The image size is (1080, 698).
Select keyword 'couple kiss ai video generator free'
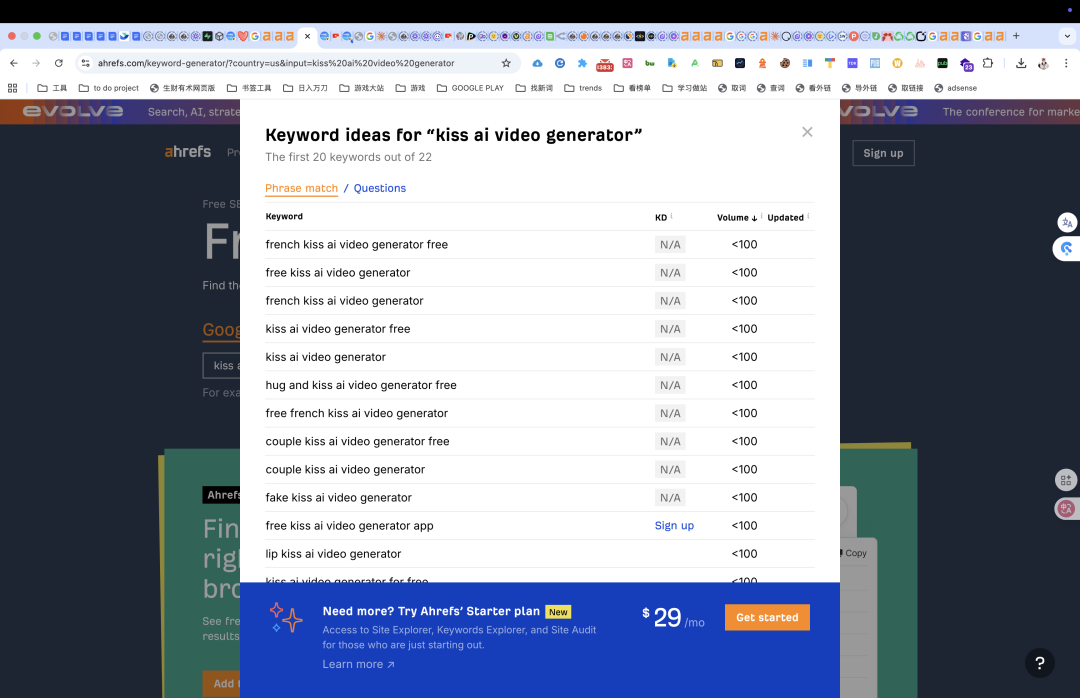pyautogui.click(x=357, y=442)
